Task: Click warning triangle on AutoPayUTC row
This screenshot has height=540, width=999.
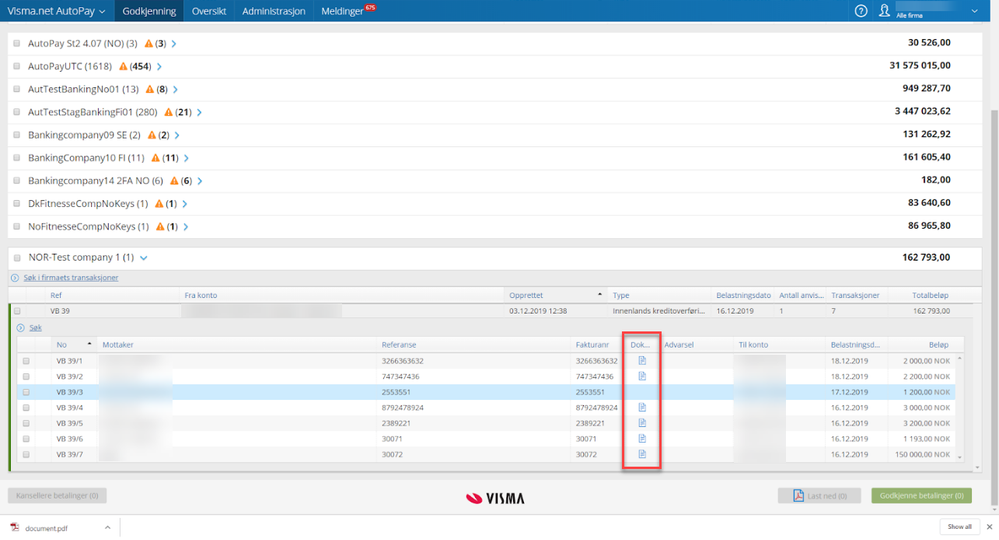Action: (x=123, y=66)
